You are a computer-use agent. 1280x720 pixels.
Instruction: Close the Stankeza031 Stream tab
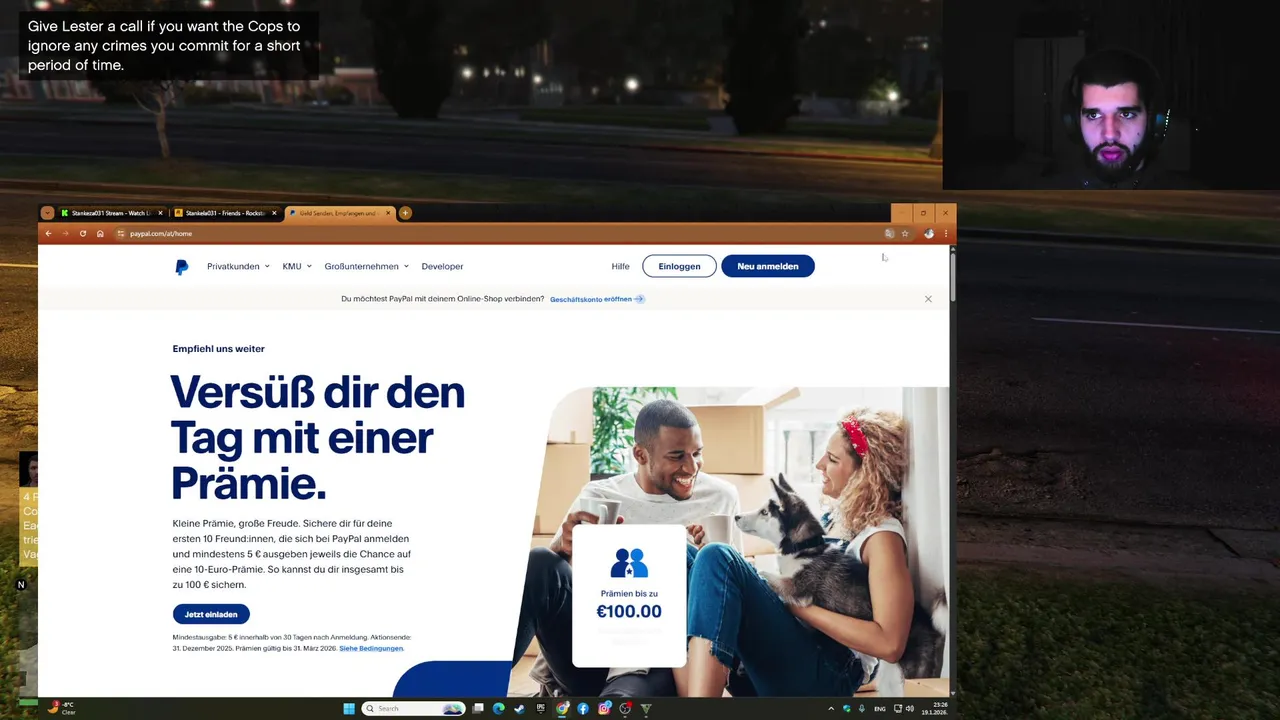(160, 213)
